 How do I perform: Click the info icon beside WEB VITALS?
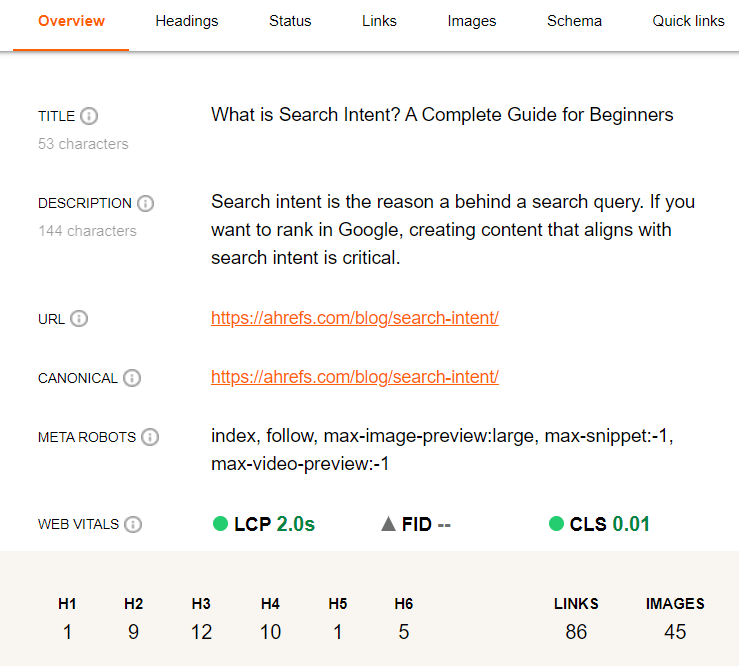point(133,524)
